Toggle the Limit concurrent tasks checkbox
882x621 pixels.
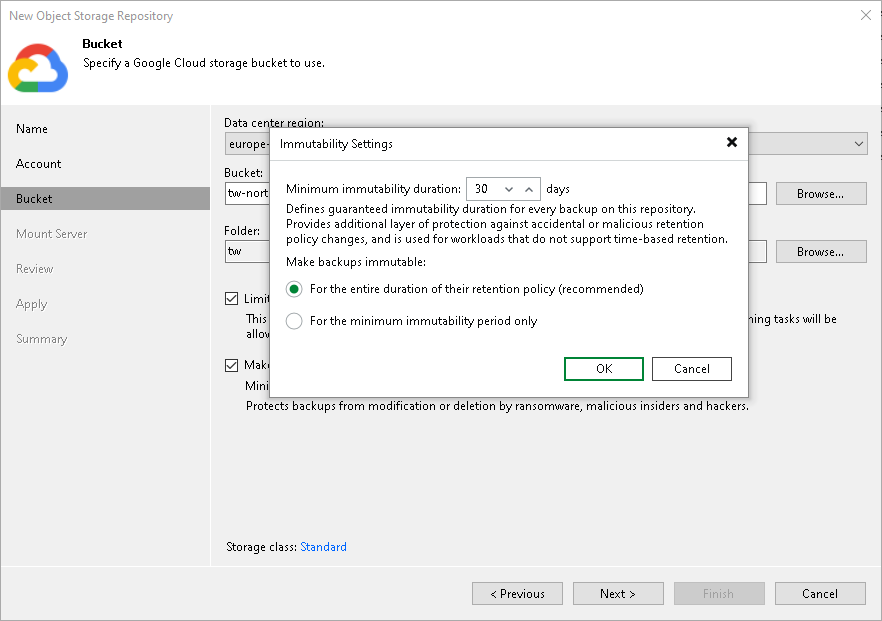pos(232,297)
